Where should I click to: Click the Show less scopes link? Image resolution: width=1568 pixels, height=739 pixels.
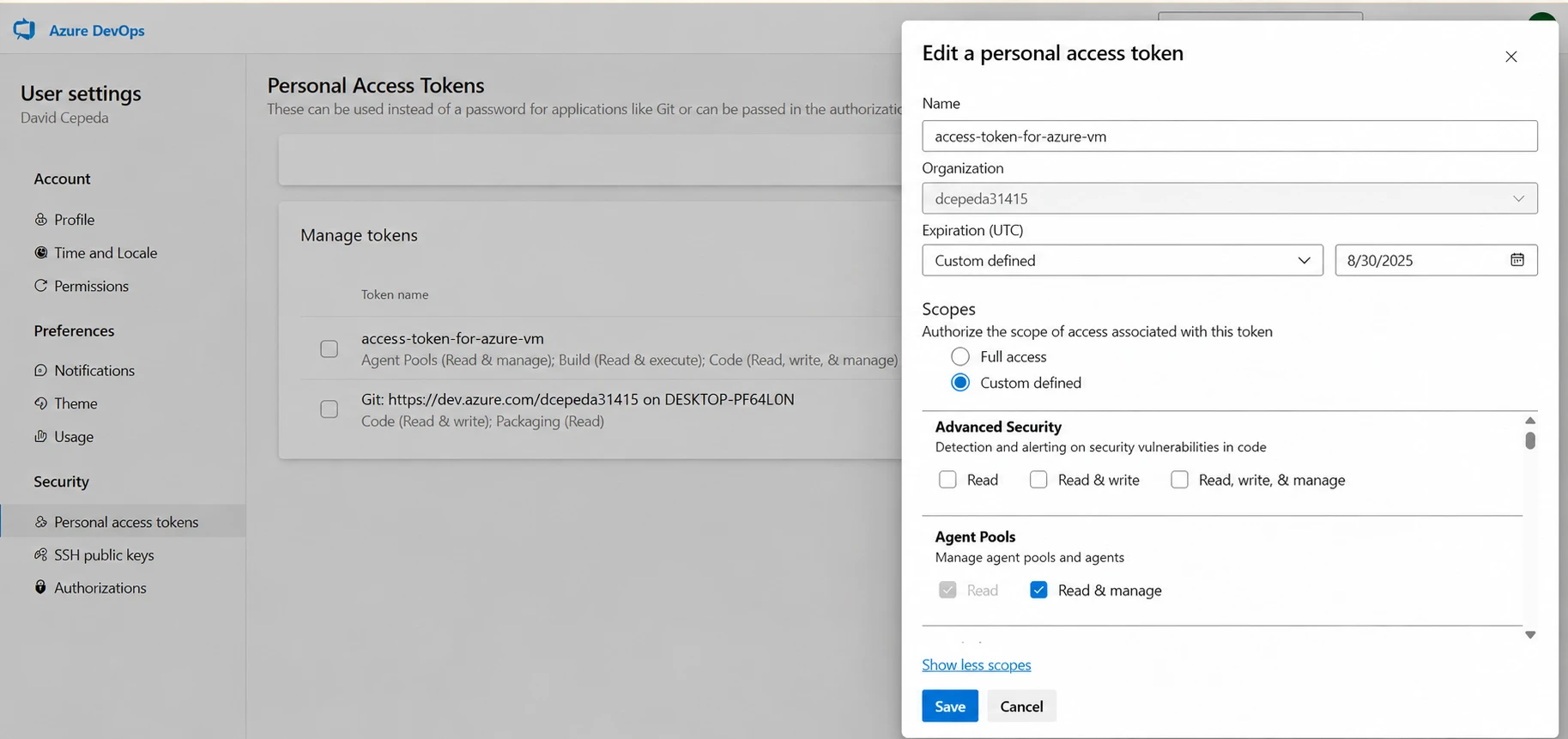(977, 665)
